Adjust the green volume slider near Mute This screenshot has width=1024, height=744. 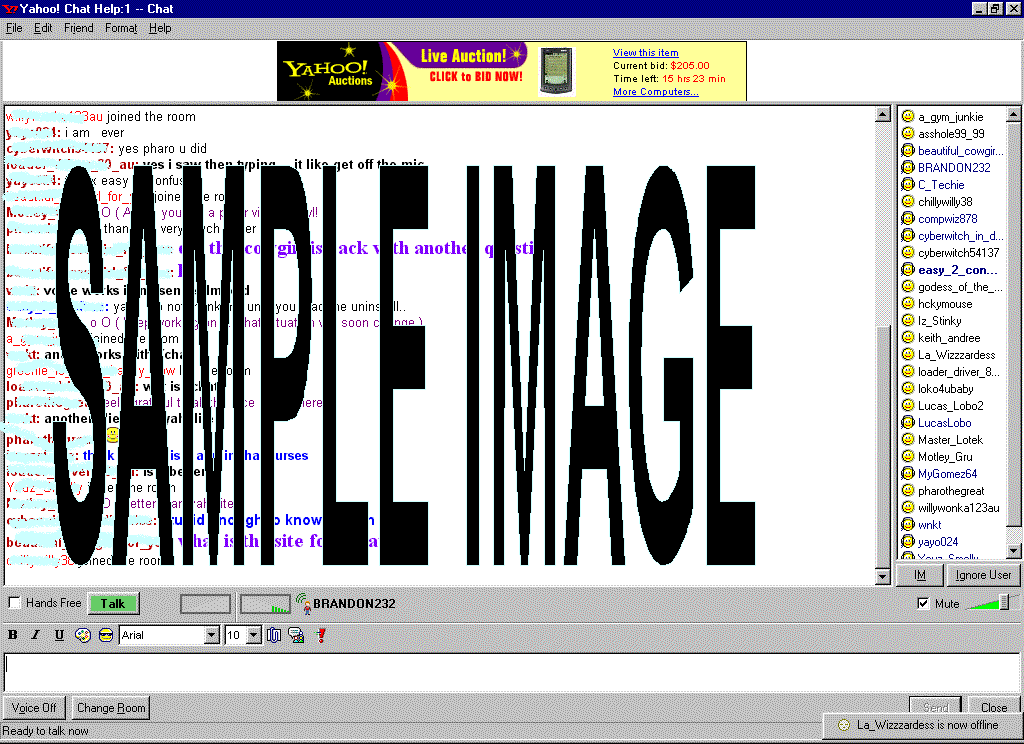click(990, 603)
